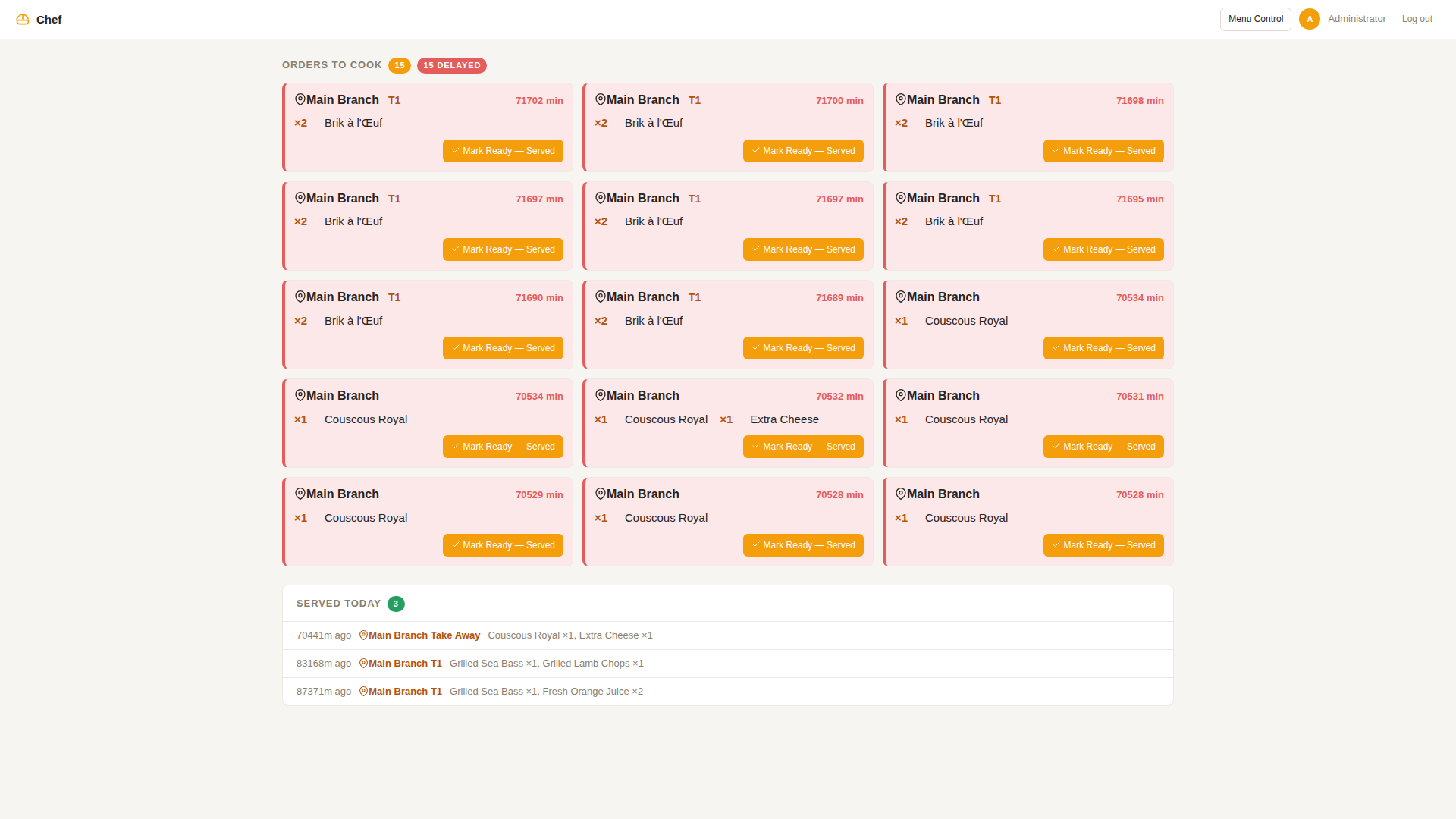Click the 83168m ago timestamp
The image size is (1456, 819).
point(324,664)
